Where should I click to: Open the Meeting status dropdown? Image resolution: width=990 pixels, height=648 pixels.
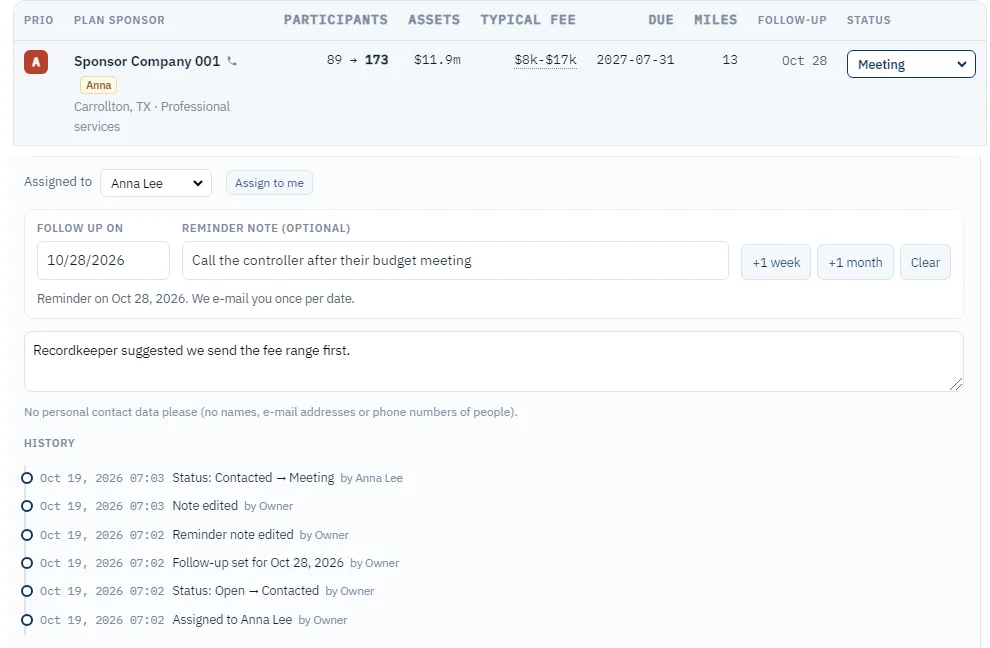(x=910, y=64)
